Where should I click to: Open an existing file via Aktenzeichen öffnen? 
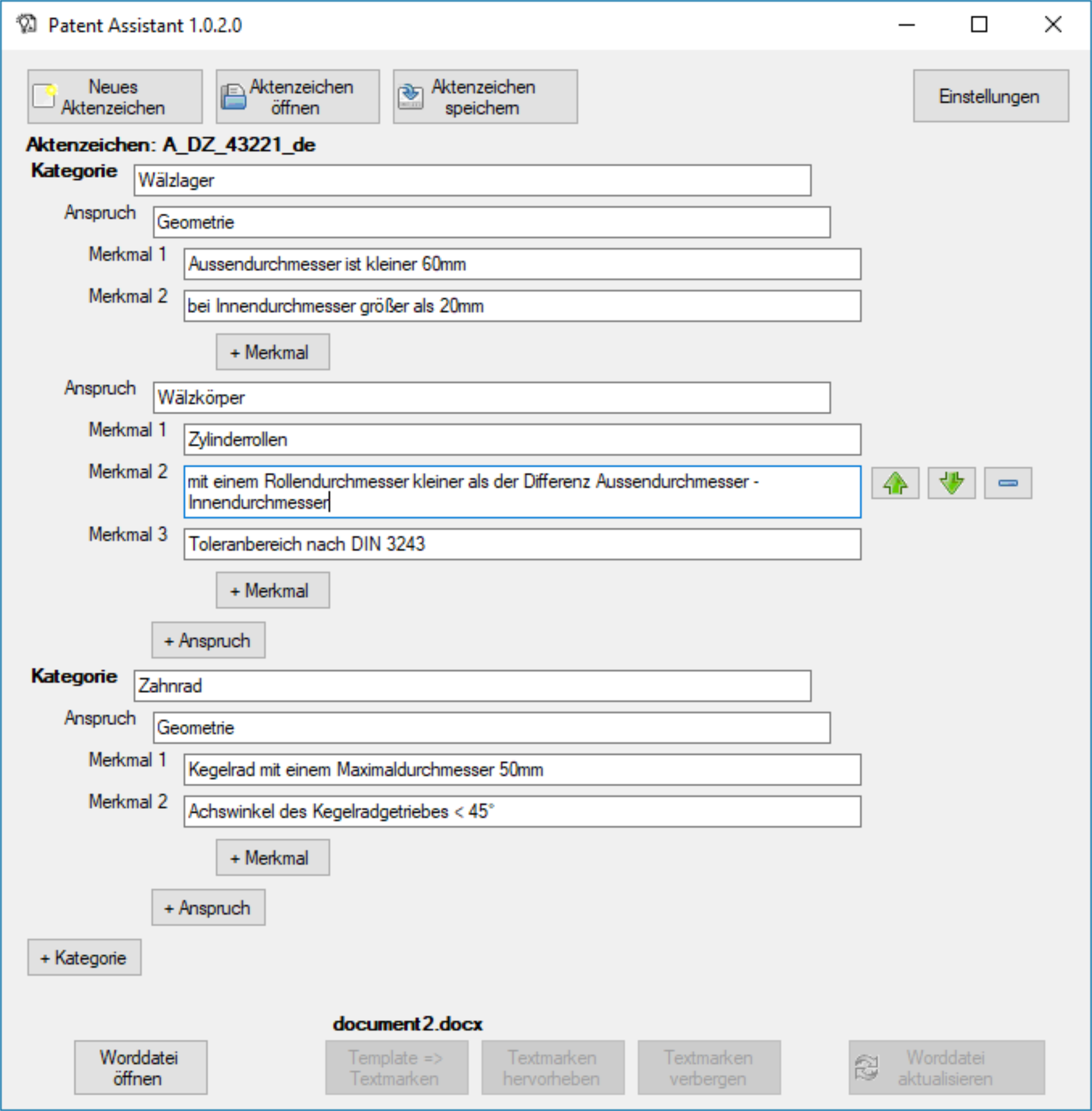(297, 97)
